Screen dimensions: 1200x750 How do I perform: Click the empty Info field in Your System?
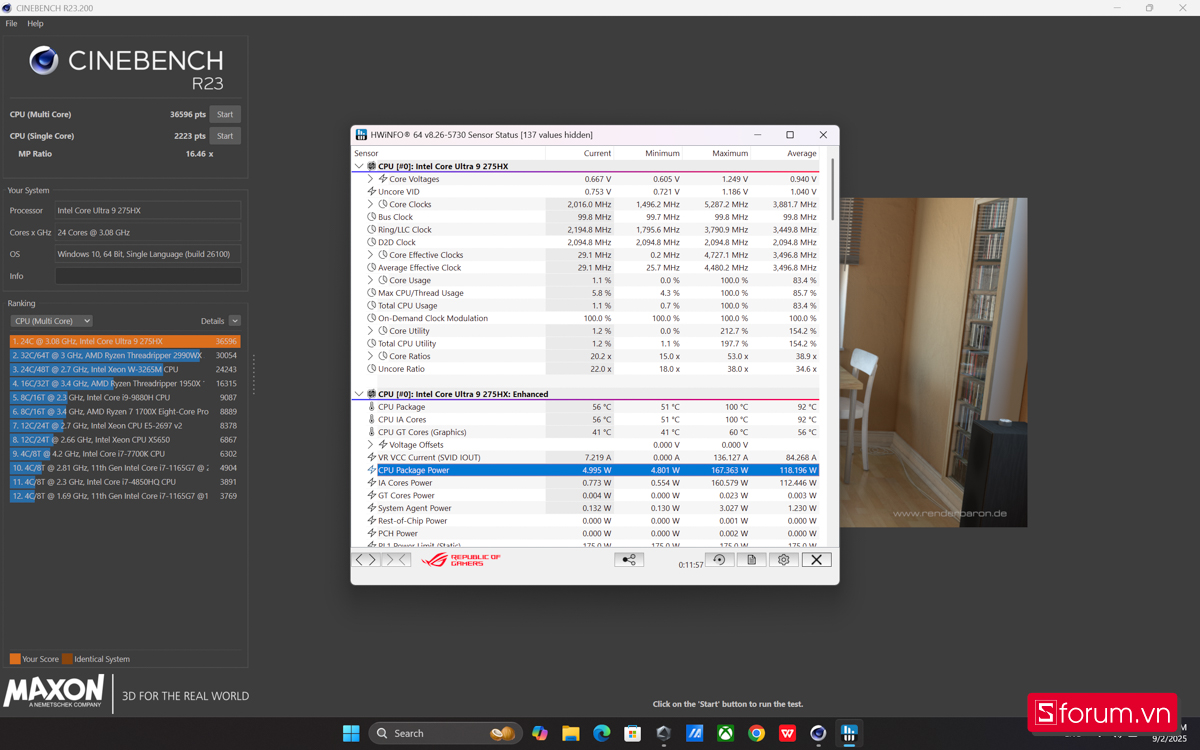click(x=148, y=276)
